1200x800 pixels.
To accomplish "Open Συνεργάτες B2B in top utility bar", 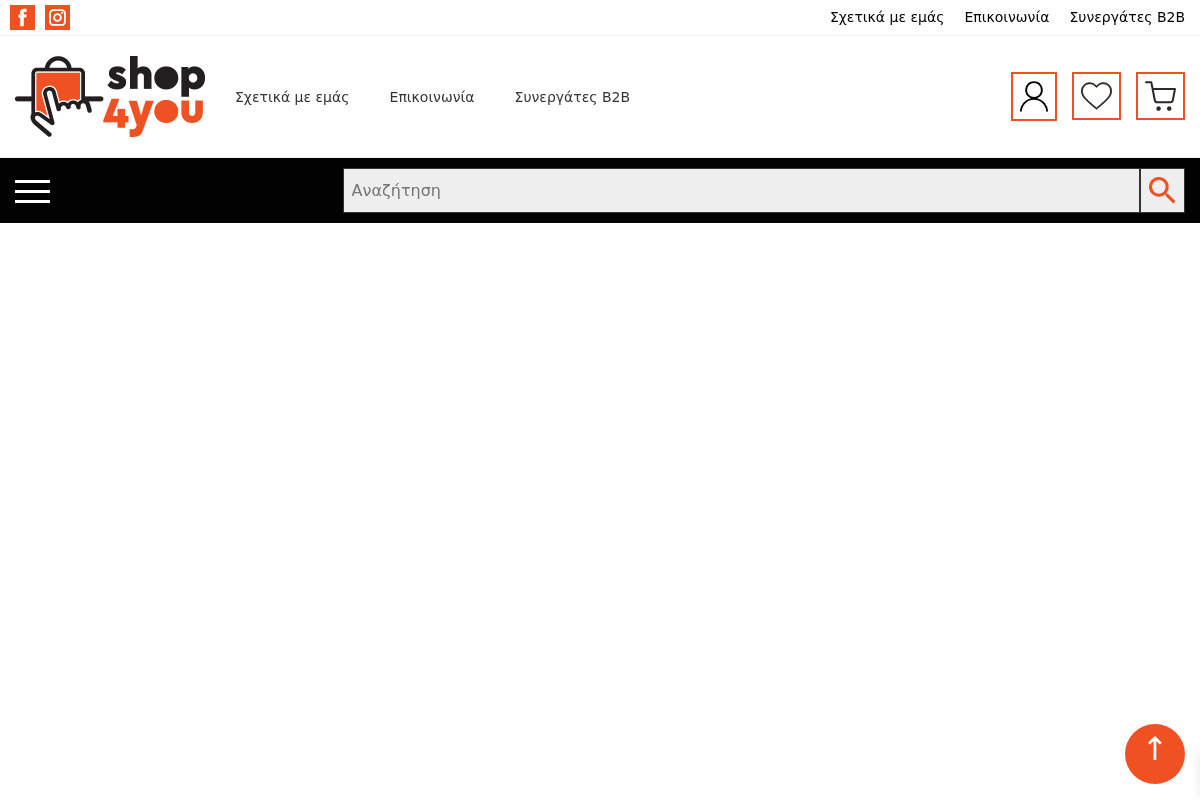I will [x=1127, y=17].
